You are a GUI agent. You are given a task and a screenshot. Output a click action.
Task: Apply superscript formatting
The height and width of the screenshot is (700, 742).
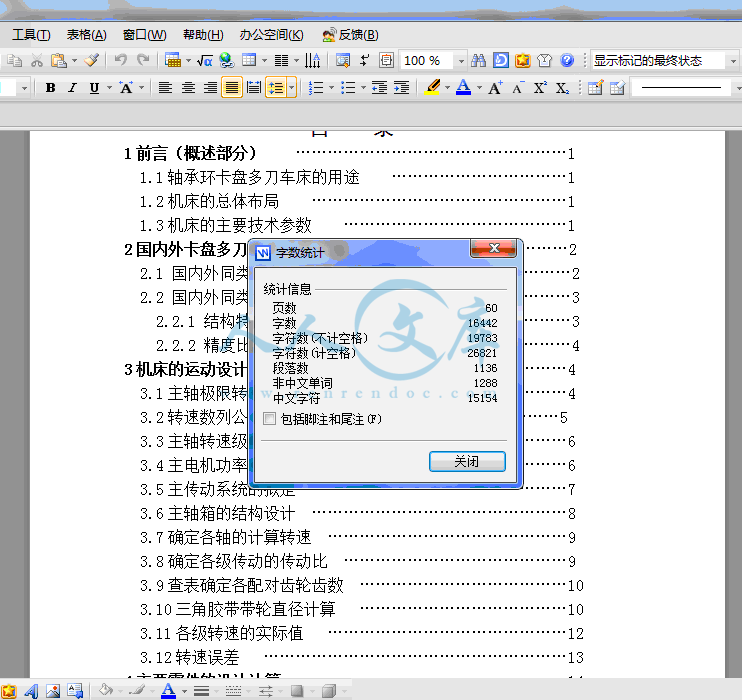(x=539, y=88)
